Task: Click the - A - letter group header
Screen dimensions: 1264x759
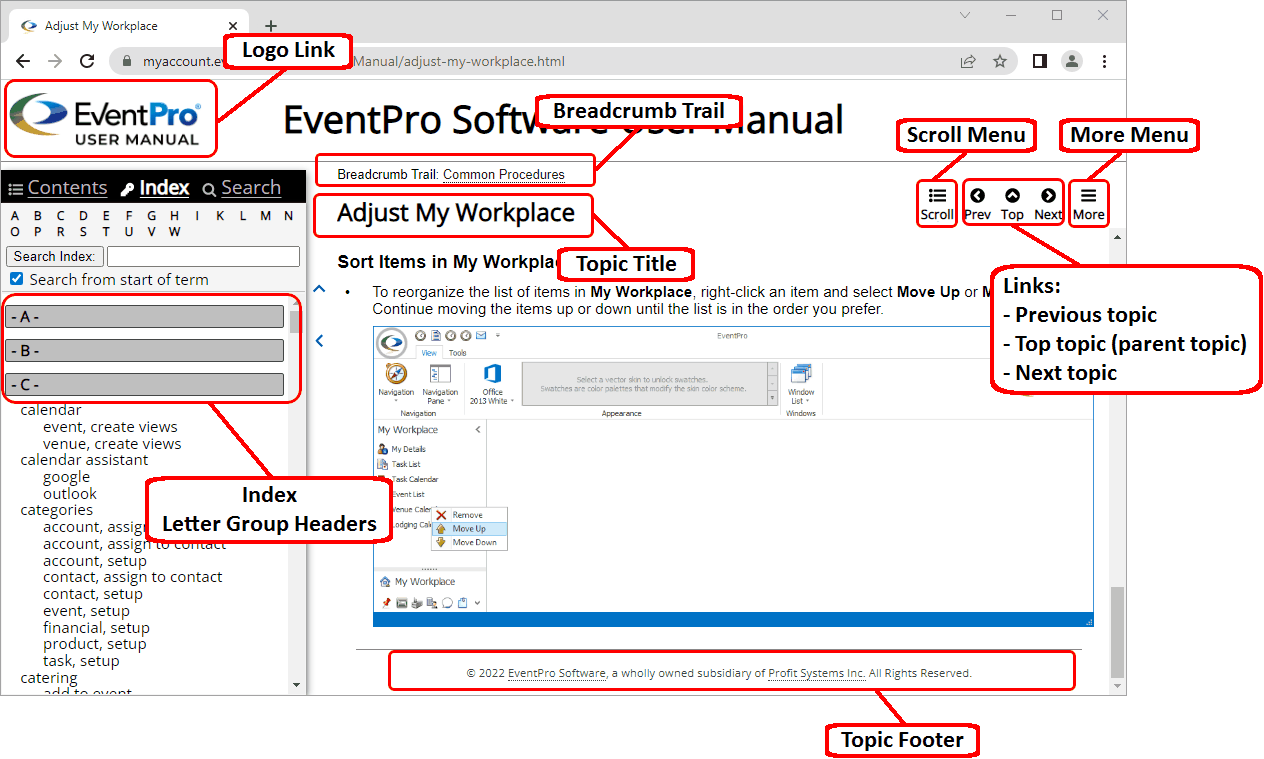Action: [145, 317]
